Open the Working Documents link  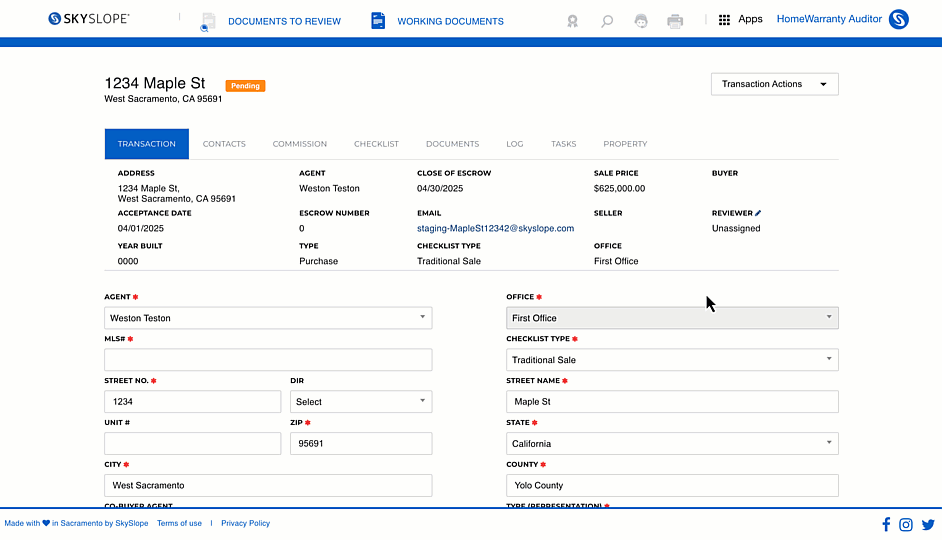[451, 22]
